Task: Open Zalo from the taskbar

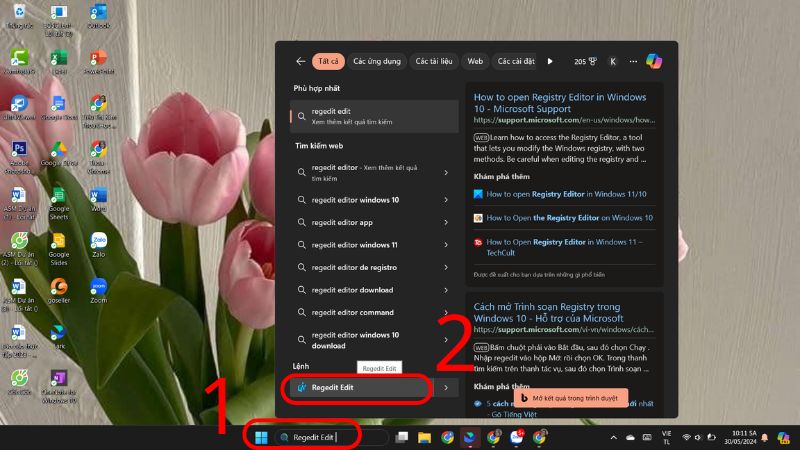Action: click(516, 437)
